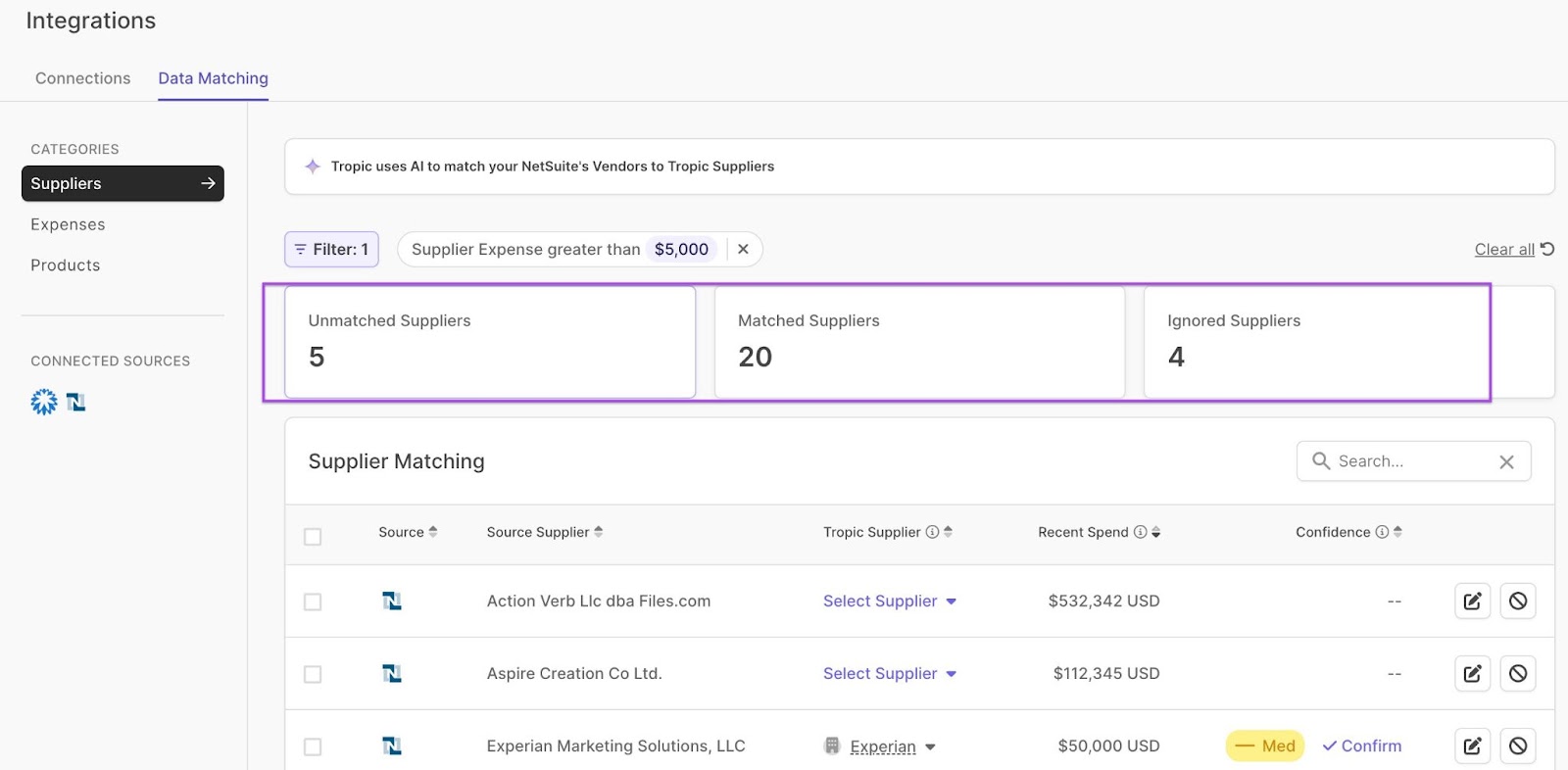Check the Aspire Creation Co Ltd. checkbox
The width and height of the screenshot is (1568, 770).
coord(313,674)
